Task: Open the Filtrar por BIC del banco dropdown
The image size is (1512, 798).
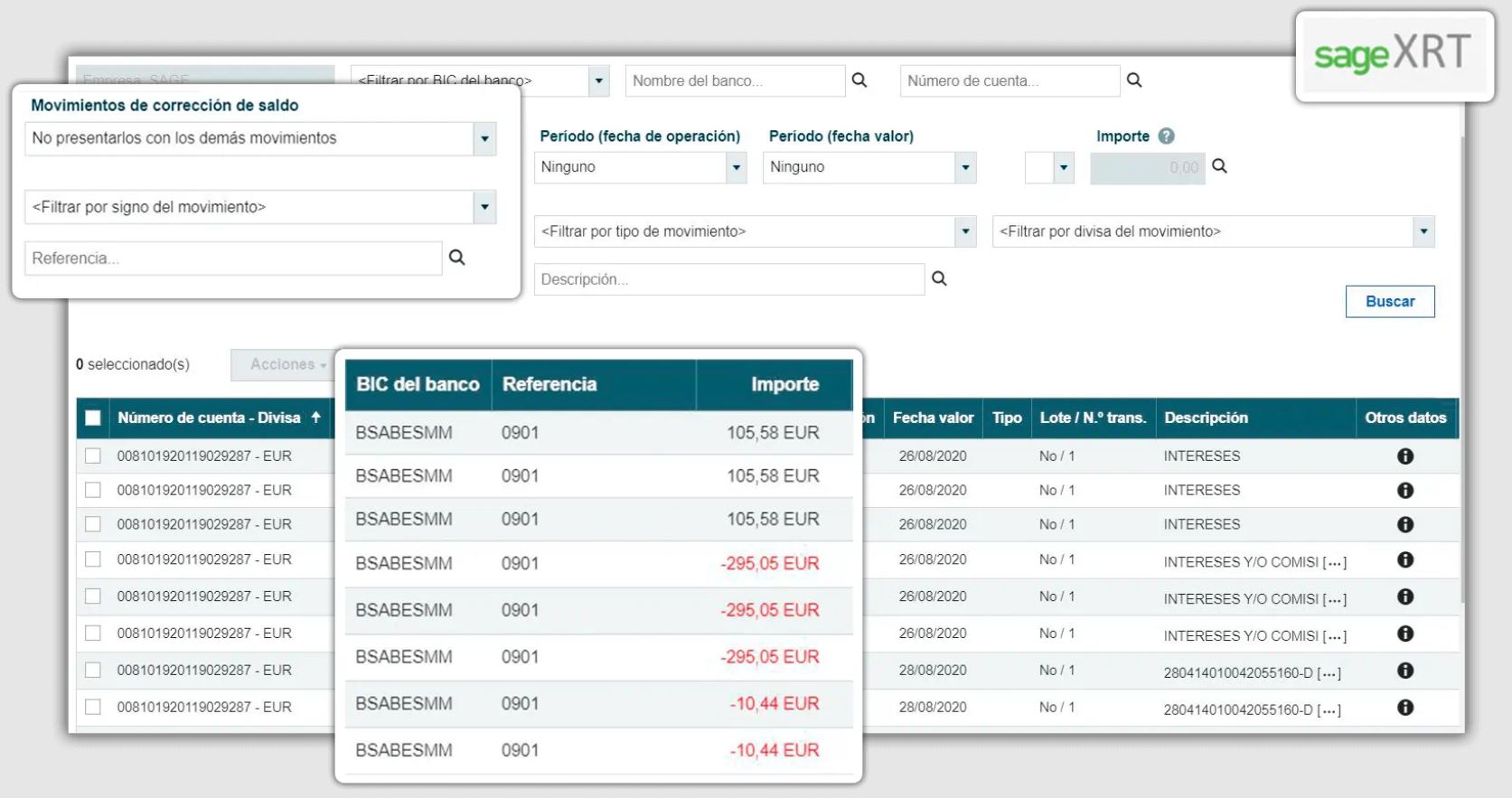Action: (598, 80)
